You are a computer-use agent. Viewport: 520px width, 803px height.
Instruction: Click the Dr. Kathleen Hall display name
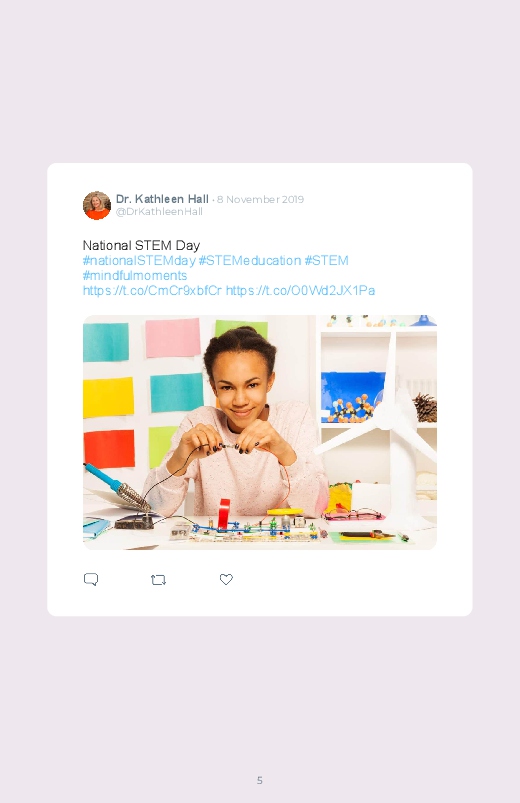coord(162,199)
